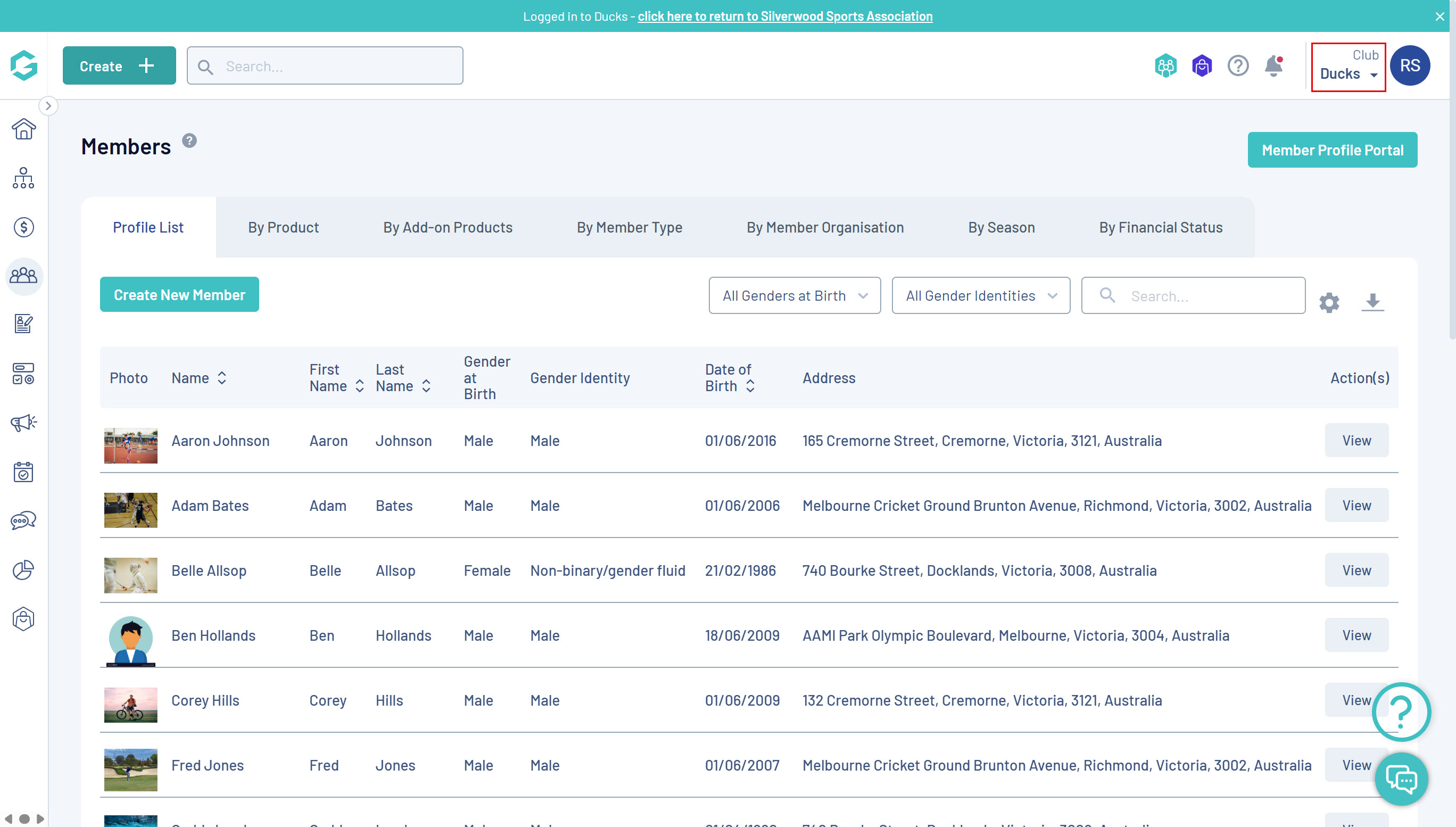Image resolution: width=1456 pixels, height=827 pixels.
Task: Open the organisation hierarchy sidebar icon
Action: tap(23, 178)
